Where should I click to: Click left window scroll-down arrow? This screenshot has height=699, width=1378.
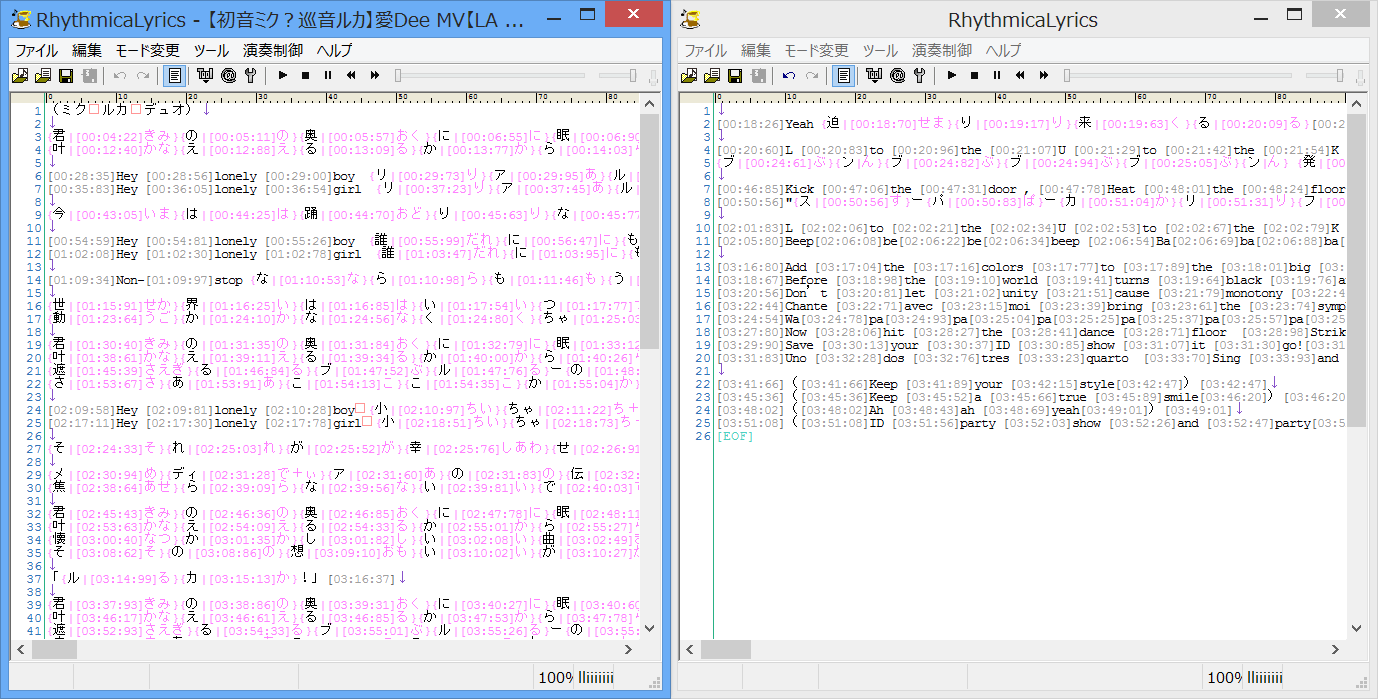coord(649,628)
